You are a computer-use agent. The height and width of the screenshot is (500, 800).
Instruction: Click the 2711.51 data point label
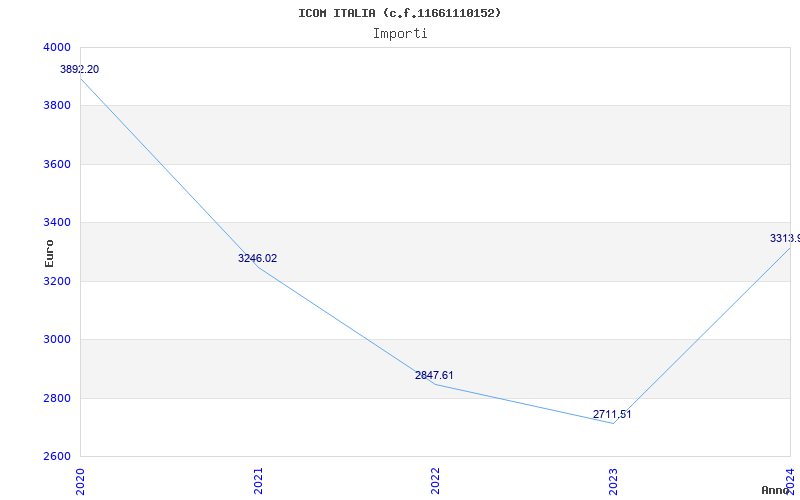pos(611,414)
